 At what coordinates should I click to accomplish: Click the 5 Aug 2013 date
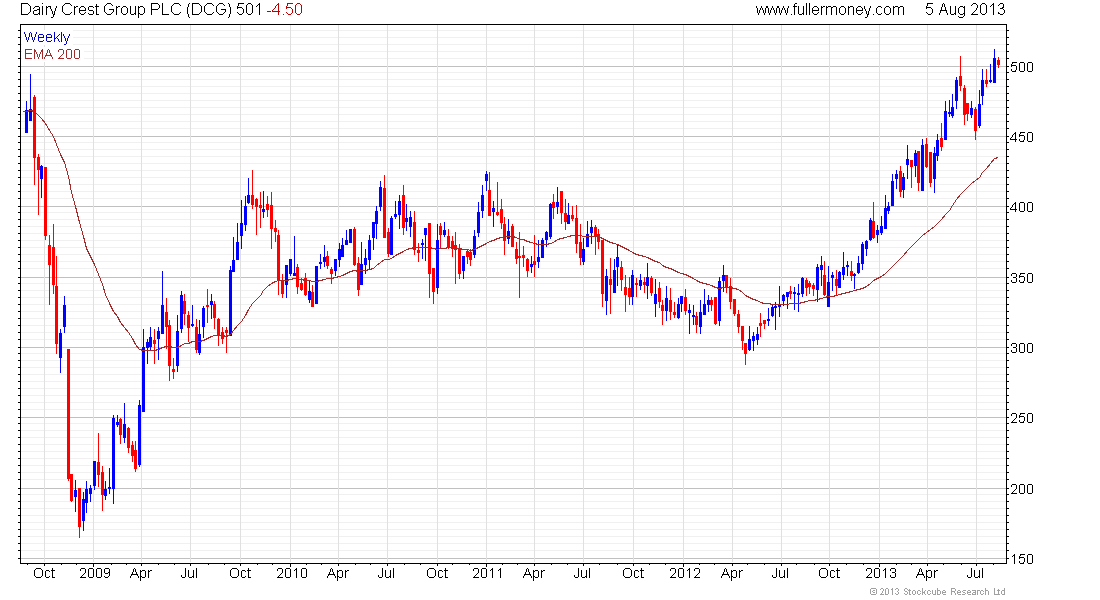coord(965,10)
